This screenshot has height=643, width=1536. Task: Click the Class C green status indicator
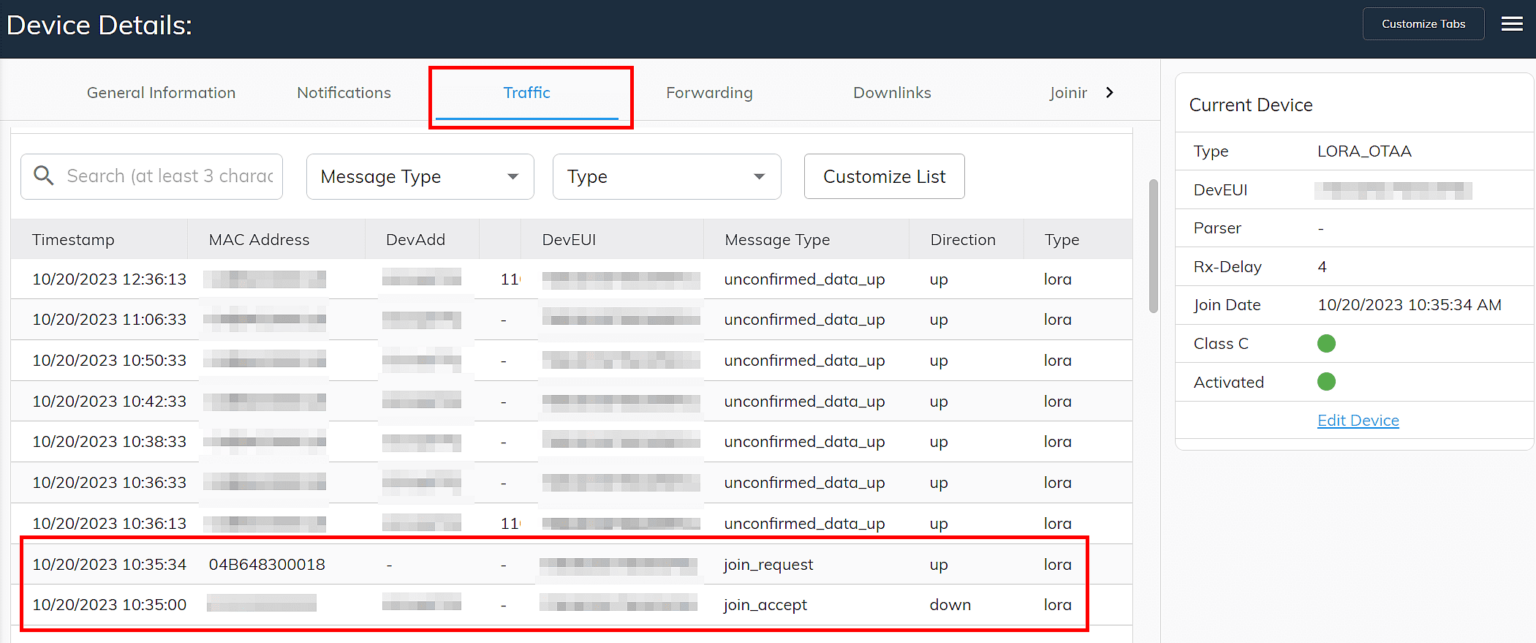(1326, 343)
